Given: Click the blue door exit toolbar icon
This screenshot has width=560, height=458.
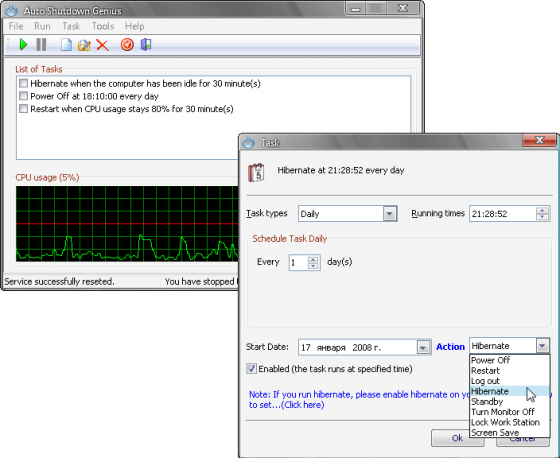Looking at the screenshot, I should pos(146,45).
